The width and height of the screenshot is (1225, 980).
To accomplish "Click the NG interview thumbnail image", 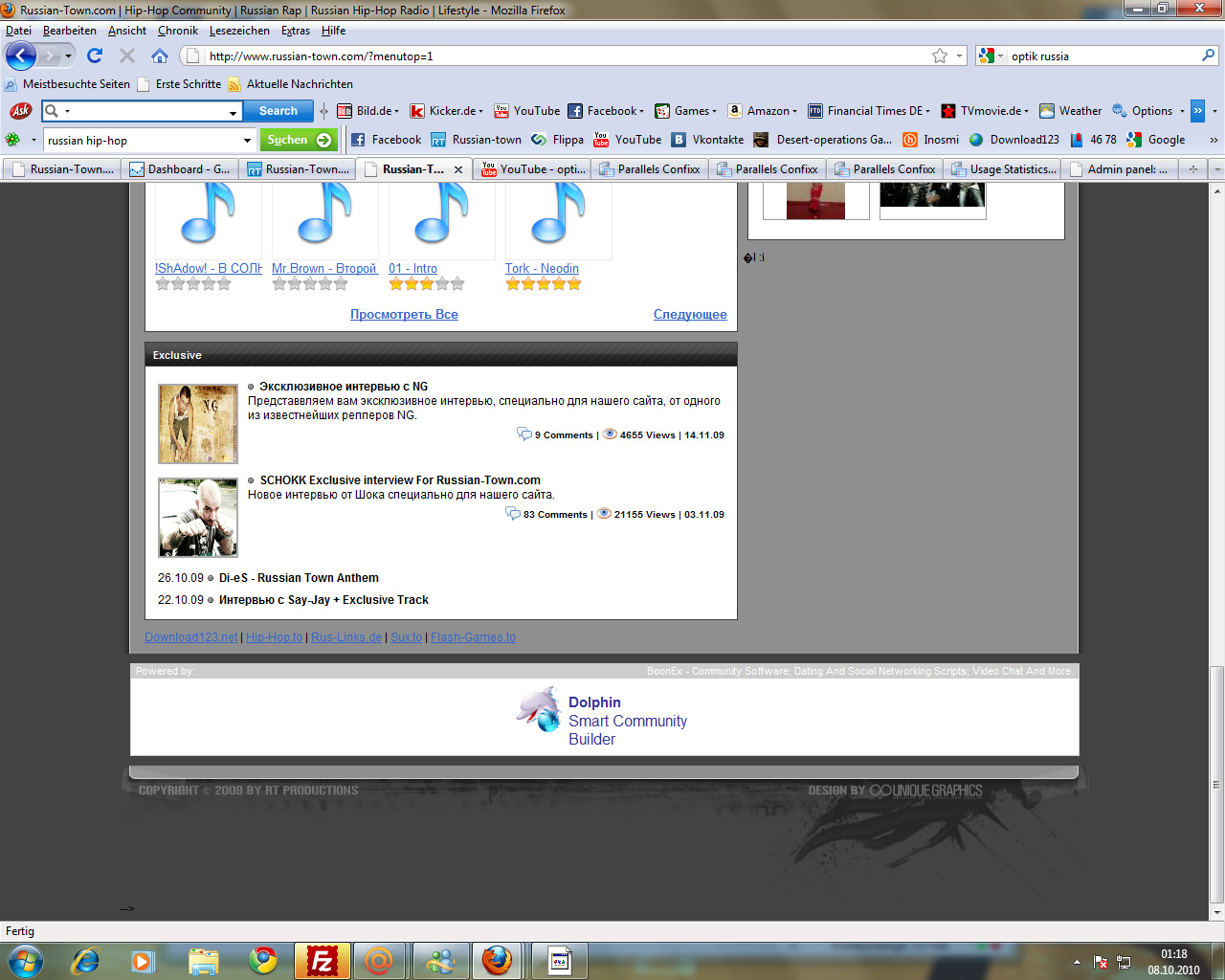I will pyautogui.click(x=198, y=424).
